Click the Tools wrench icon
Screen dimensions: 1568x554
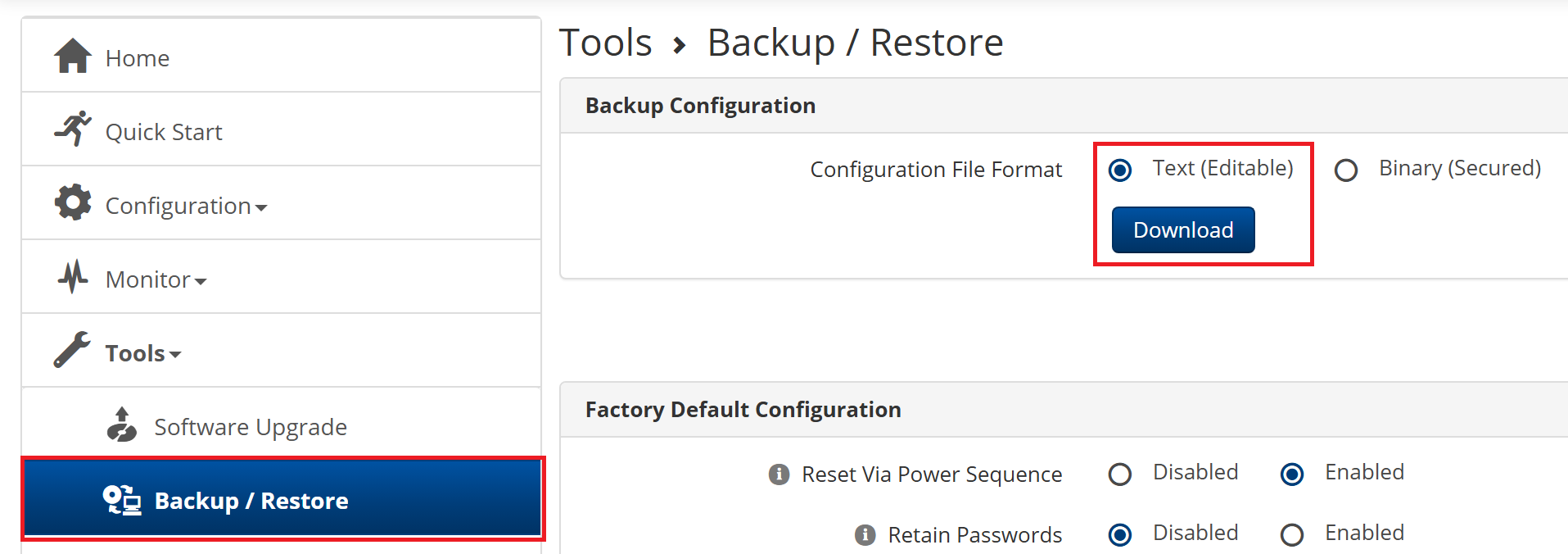coord(72,350)
